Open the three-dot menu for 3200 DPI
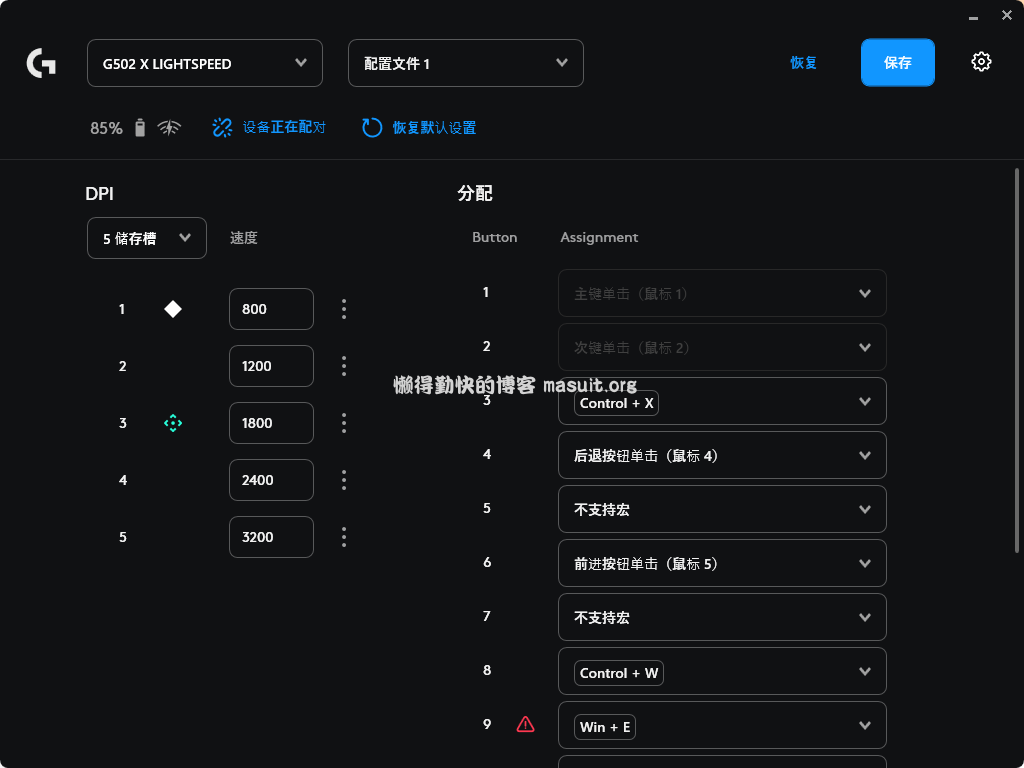The height and width of the screenshot is (768, 1024). [344, 537]
